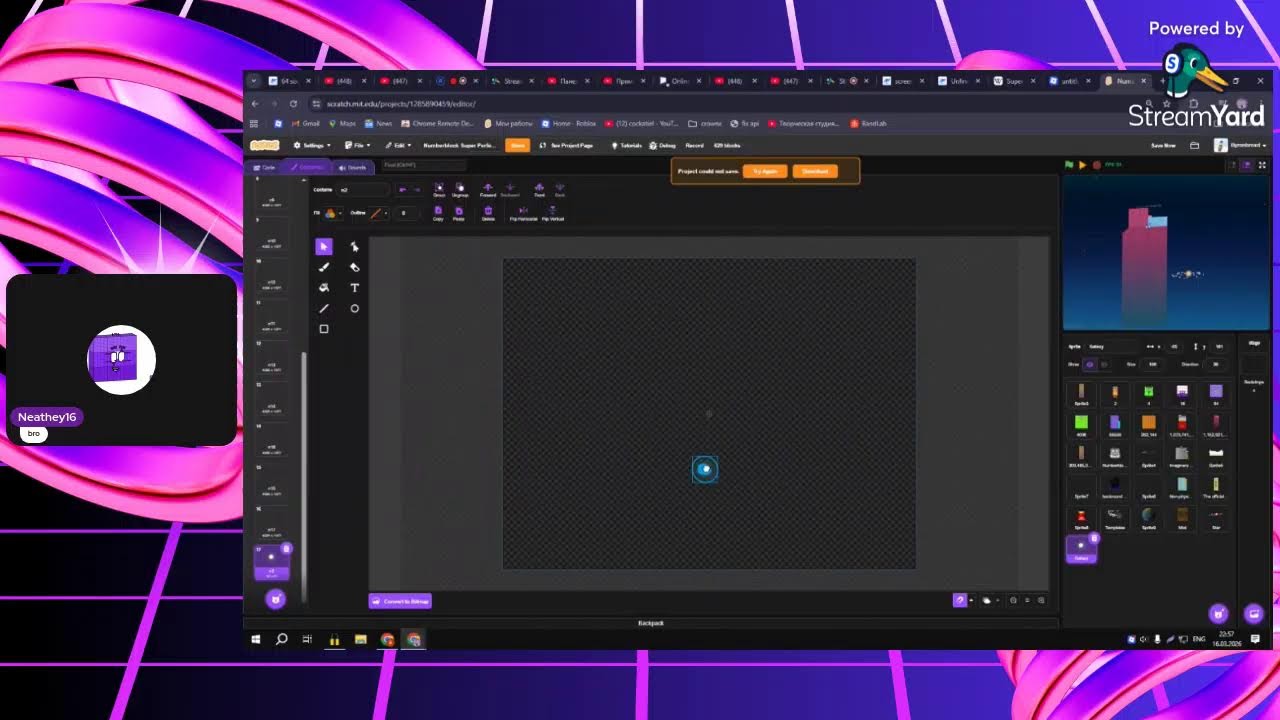Click Try Again in save alert

(765, 171)
